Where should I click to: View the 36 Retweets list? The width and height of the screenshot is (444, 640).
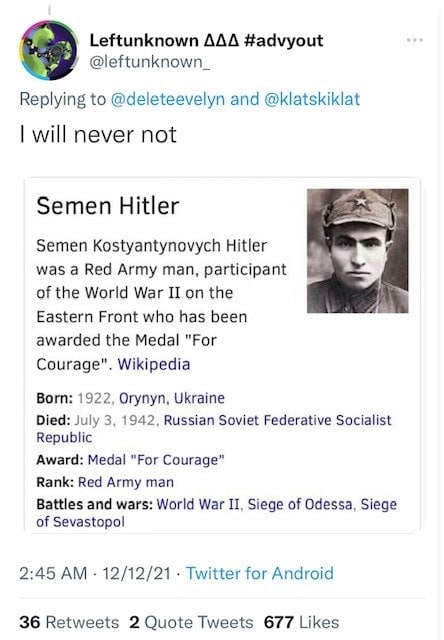[69, 622]
